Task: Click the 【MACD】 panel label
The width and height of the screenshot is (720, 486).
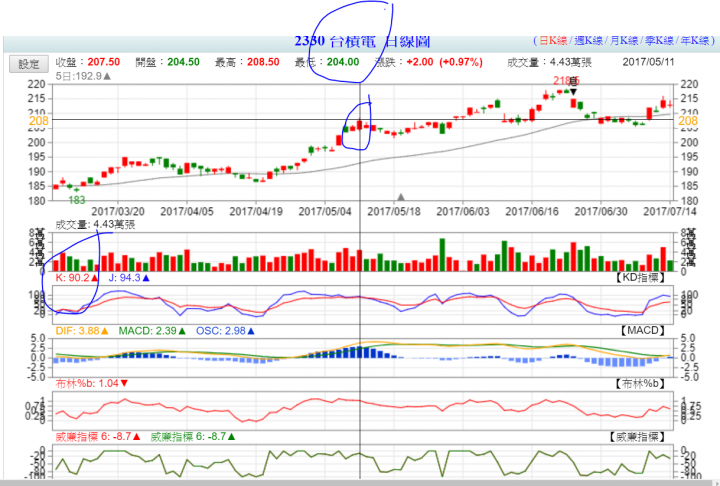Action: pyautogui.click(x=642, y=330)
